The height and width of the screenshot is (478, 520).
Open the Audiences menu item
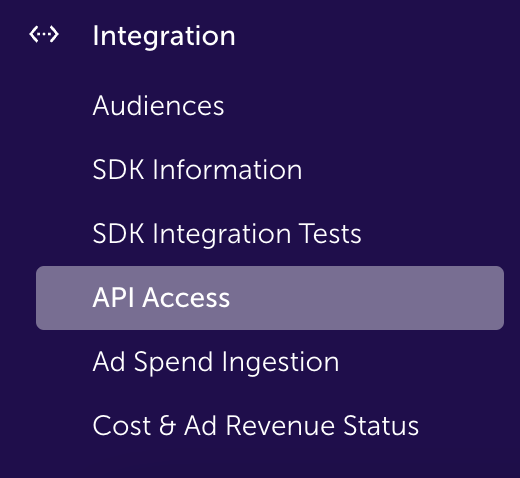point(158,106)
